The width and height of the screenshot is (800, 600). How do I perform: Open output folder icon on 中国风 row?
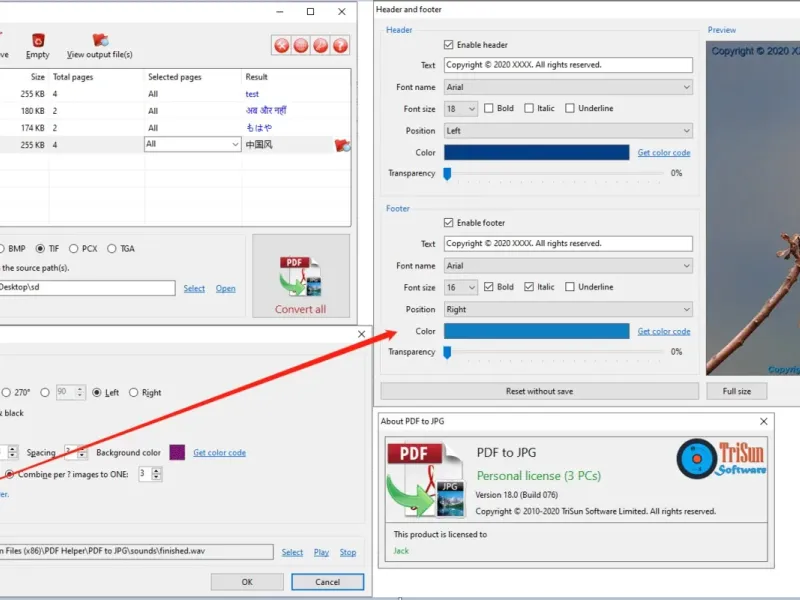pos(342,145)
